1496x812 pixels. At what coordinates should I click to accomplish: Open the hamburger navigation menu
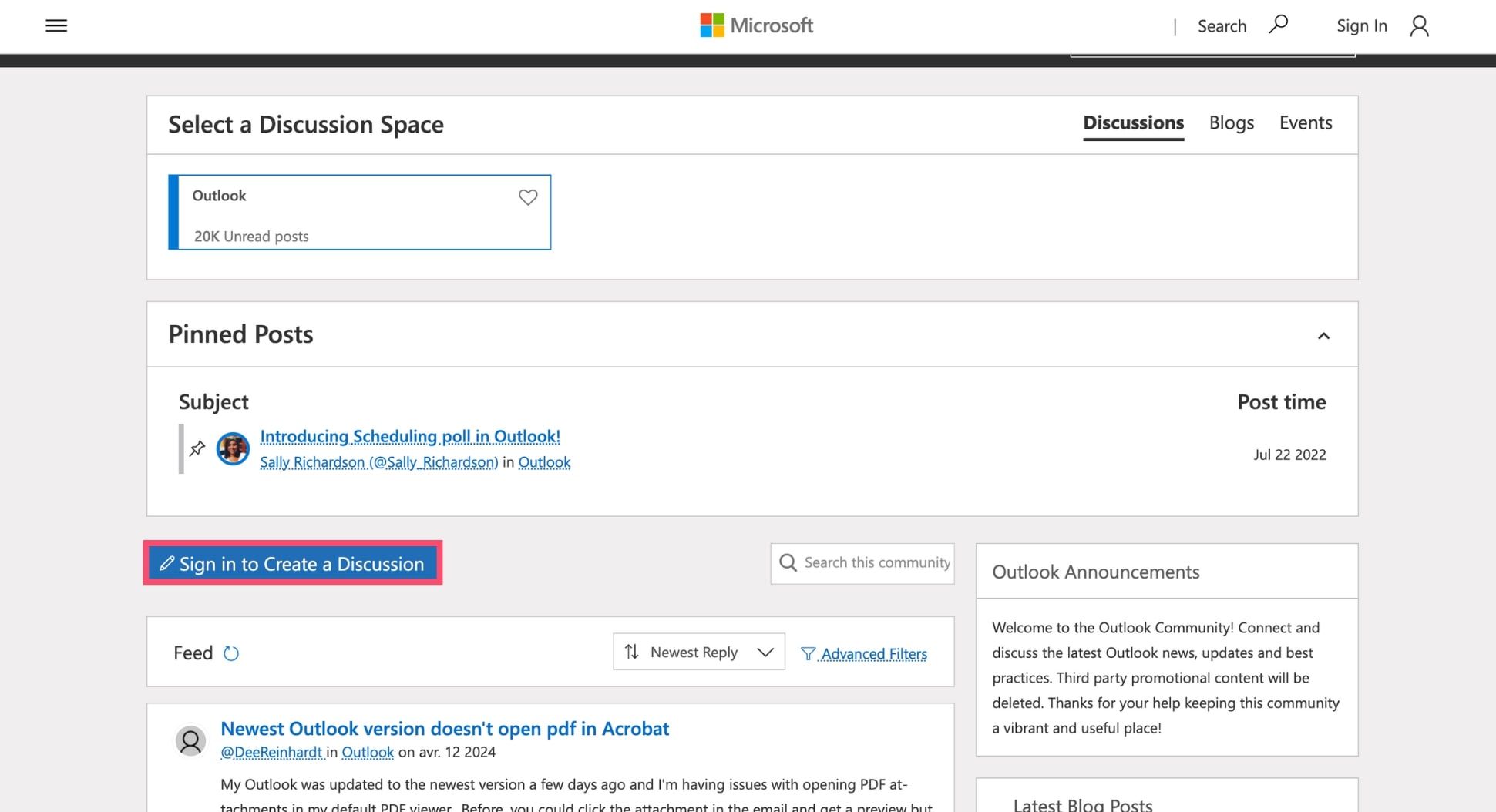click(x=56, y=26)
